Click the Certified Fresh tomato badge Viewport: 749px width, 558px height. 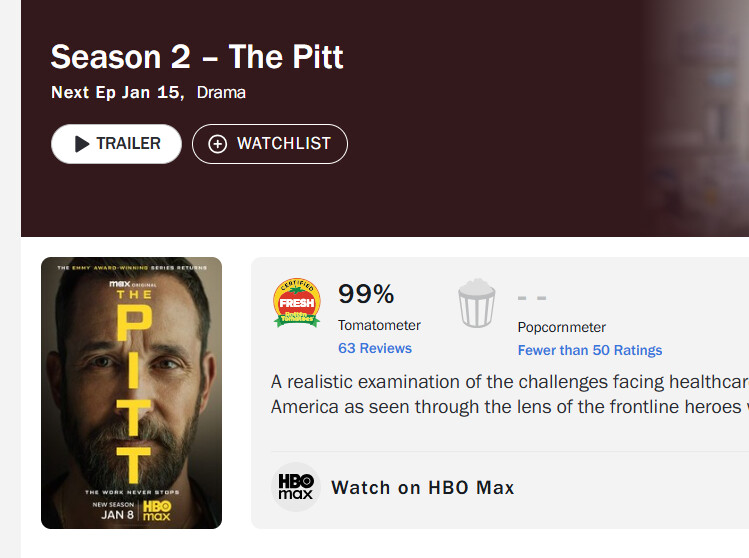tap(297, 302)
